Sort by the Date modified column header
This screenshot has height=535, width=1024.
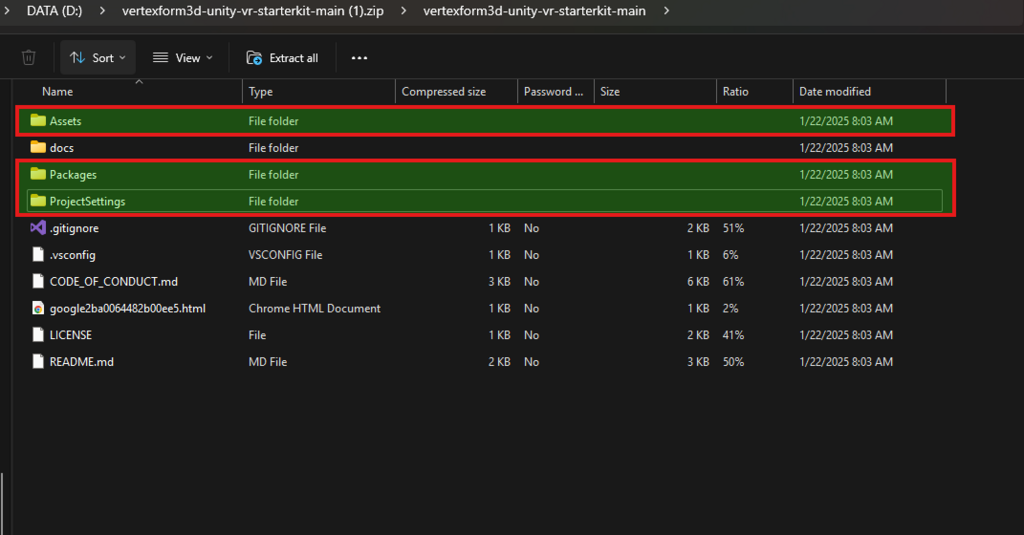click(834, 92)
